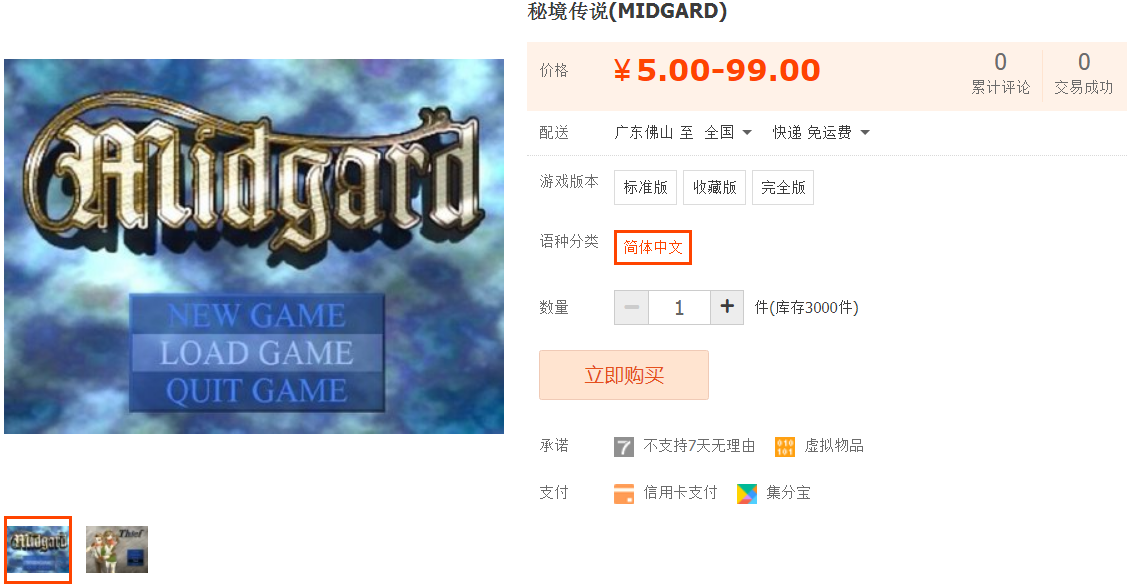Click the large Midgard product image
The height and width of the screenshot is (588, 1133).
(254, 246)
